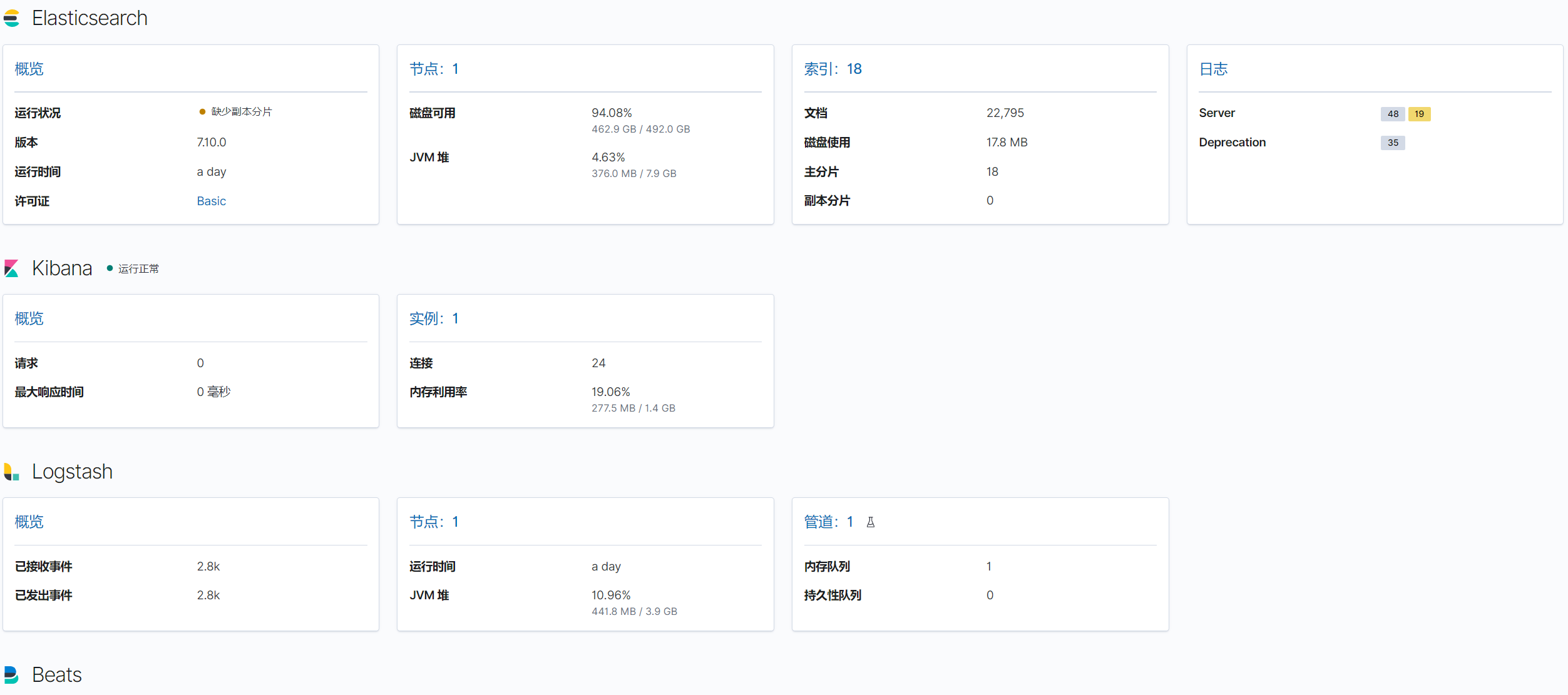The height and width of the screenshot is (695, 1568).
Task: Open Kibana 概览 overview link
Action: [29, 318]
